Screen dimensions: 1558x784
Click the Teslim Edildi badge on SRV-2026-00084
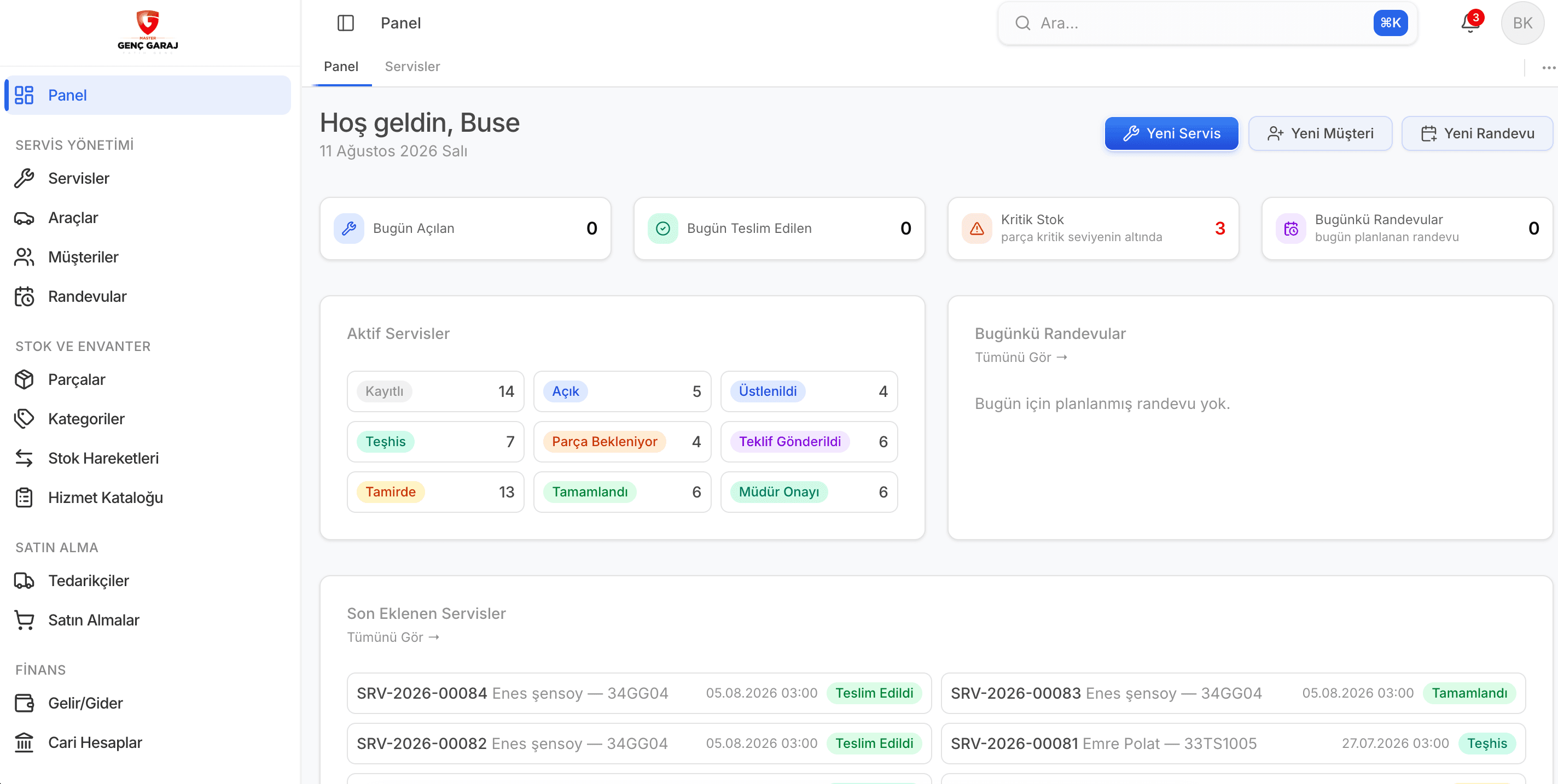click(x=874, y=693)
